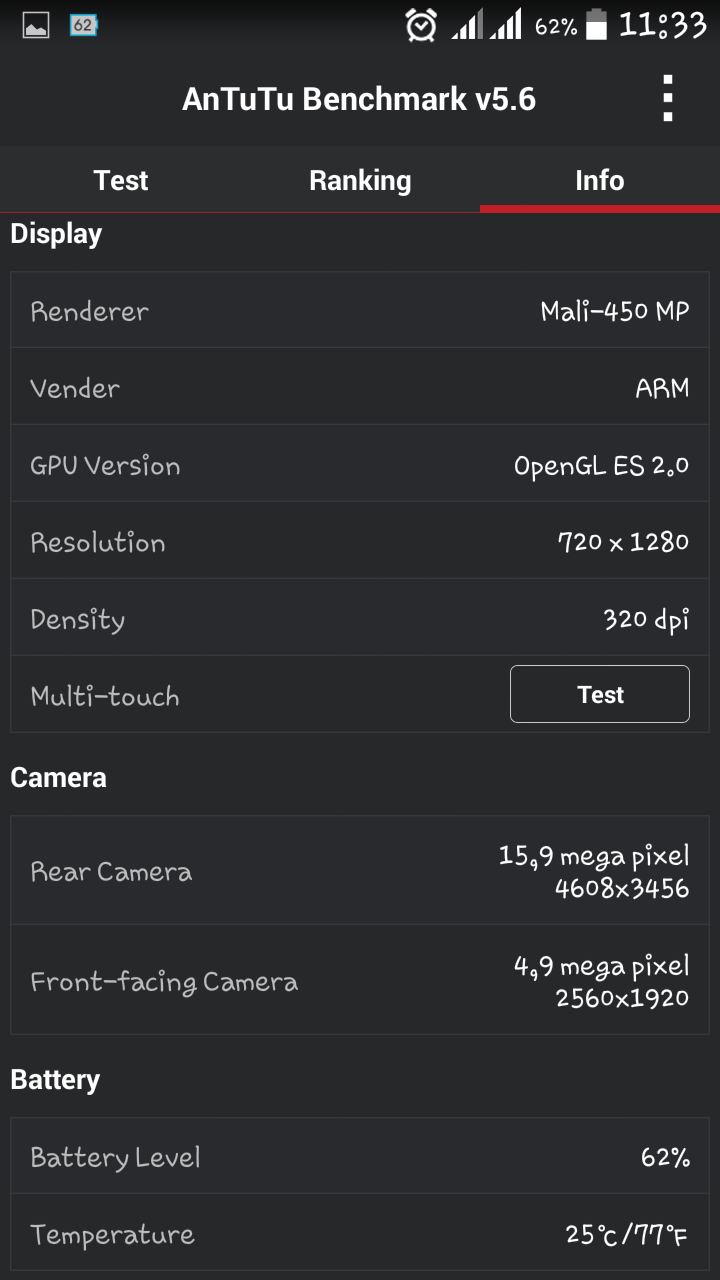Tap the first SIM signal strength icon
This screenshot has width=720, height=1280.
(467, 24)
